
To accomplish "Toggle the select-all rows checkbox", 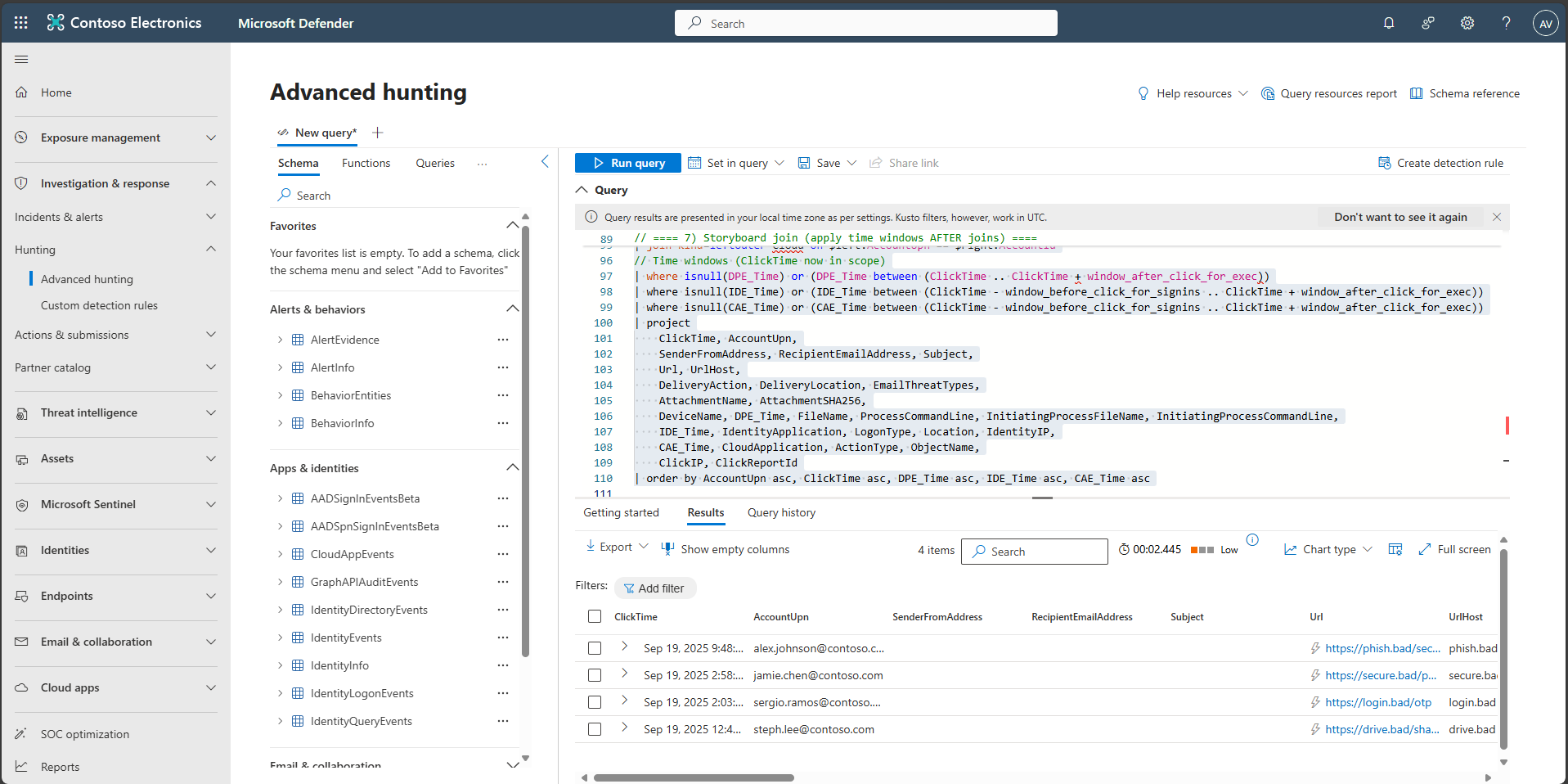I will coord(595,616).
